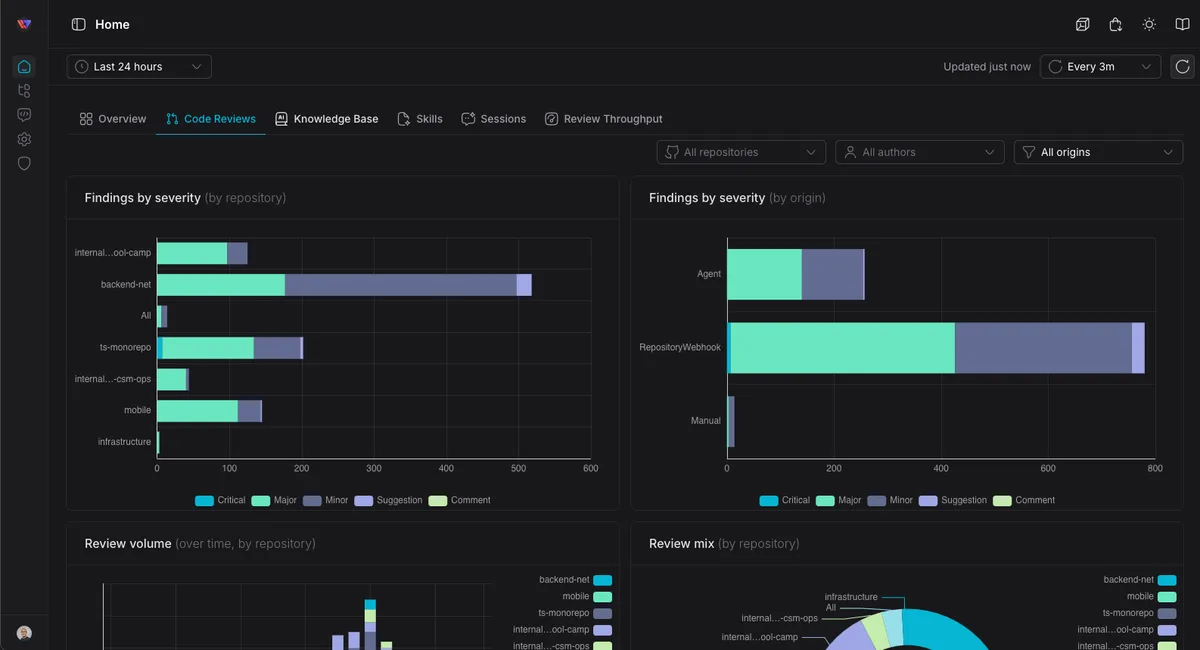The width and height of the screenshot is (1200, 650).
Task: Click the "Review volume" panel heading
Action: (128, 544)
